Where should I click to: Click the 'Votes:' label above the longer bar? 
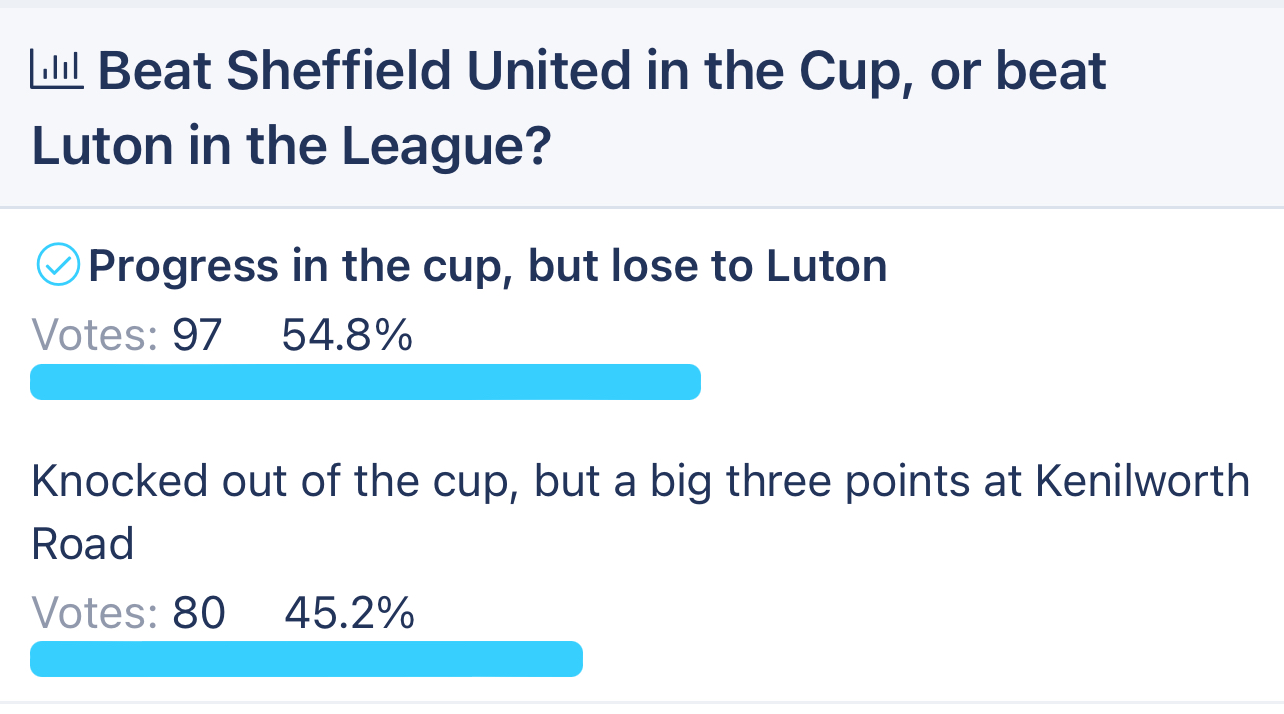click(x=95, y=336)
